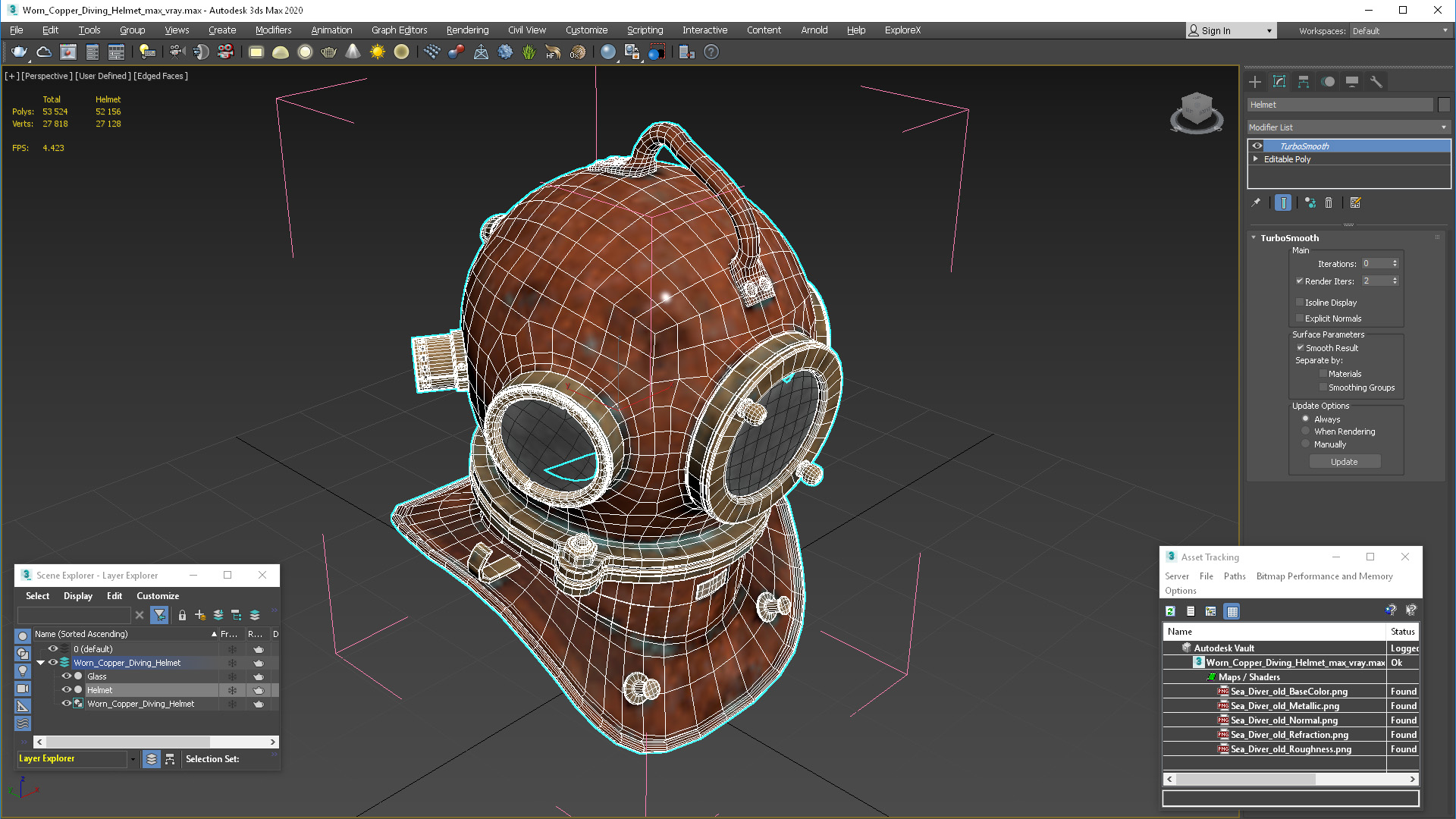
Task: Expand the Editable Poly stack entry
Action: pos(1256,159)
